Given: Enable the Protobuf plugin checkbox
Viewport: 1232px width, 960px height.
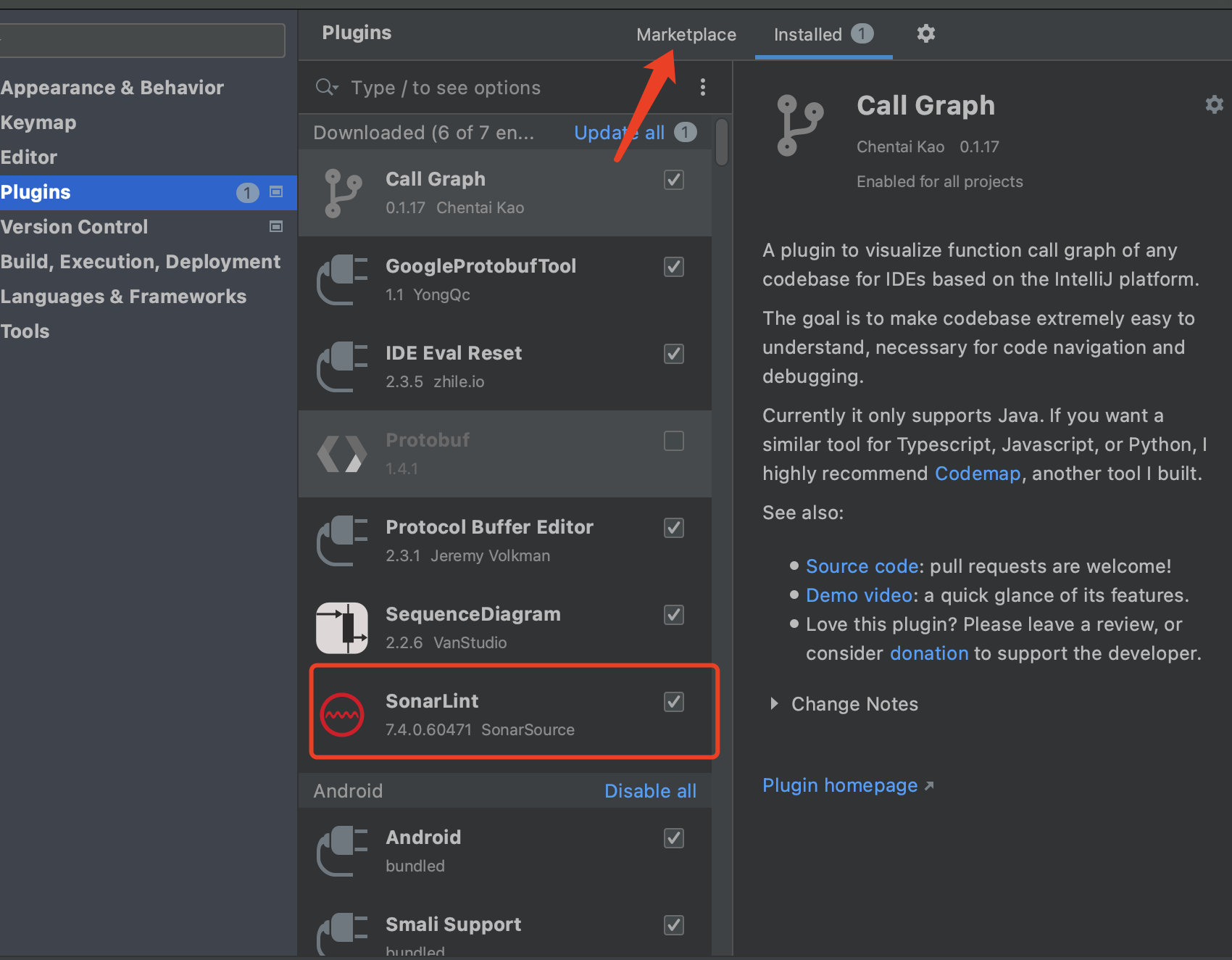Looking at the screenshot, I should coord(673,440).
